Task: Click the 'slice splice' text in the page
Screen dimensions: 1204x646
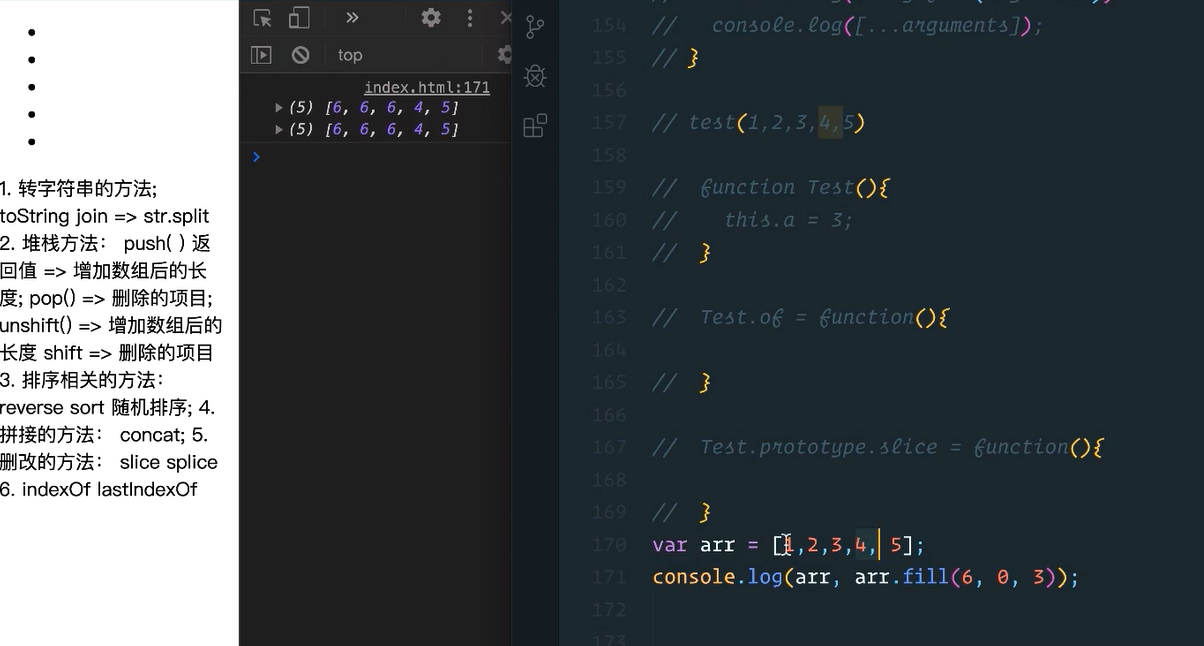Action: point(168,462)
